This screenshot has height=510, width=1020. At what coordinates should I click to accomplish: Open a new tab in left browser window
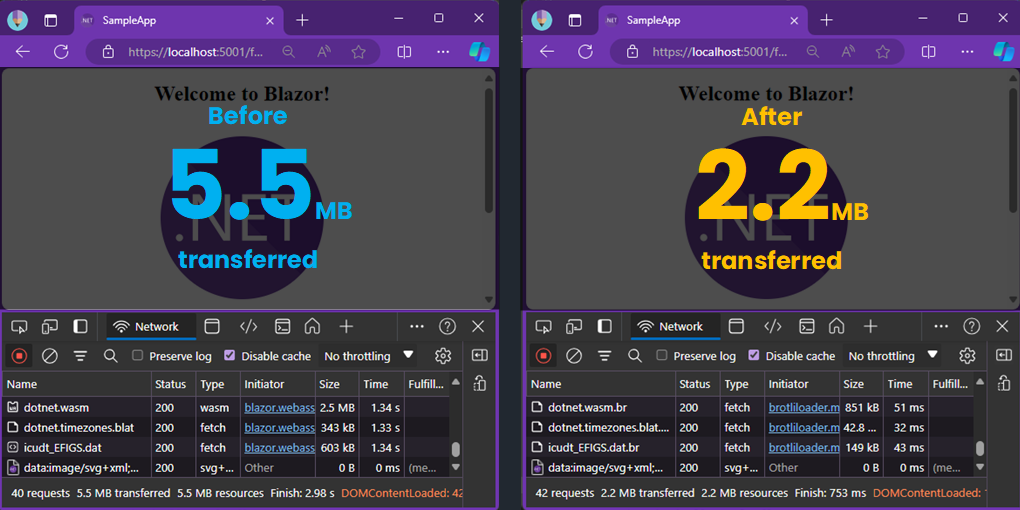click(x=302, y=20)
